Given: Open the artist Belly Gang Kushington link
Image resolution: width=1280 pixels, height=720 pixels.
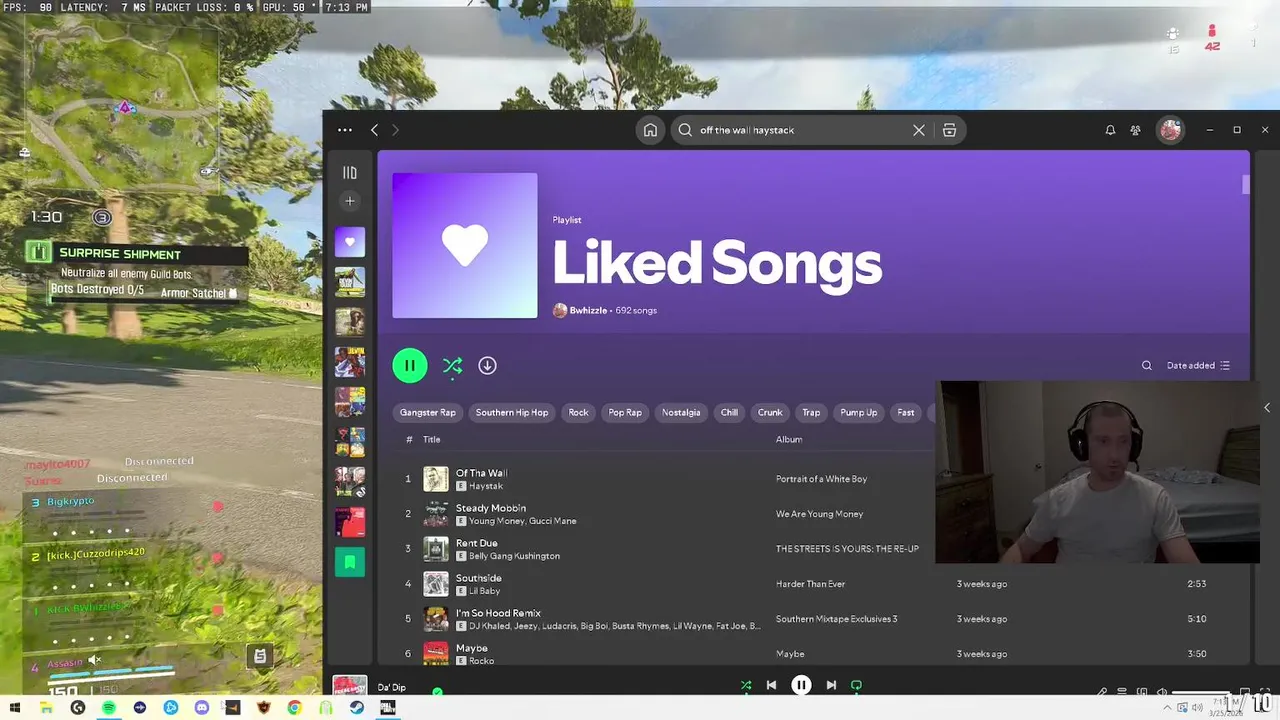Looking at the screenshot, I should [x=514, y=556].
